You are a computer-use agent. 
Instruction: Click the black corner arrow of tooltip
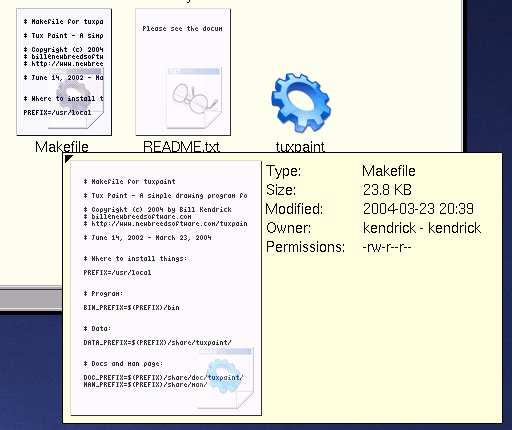coord(68,158)
